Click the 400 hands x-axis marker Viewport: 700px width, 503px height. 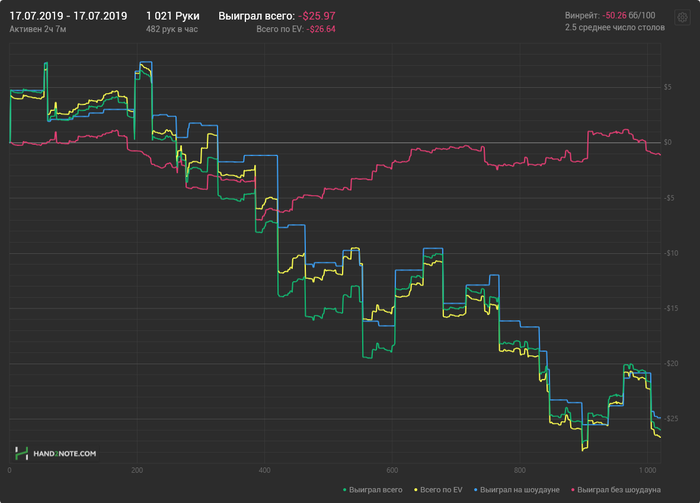pyautogui.click(x=265, y=469)
